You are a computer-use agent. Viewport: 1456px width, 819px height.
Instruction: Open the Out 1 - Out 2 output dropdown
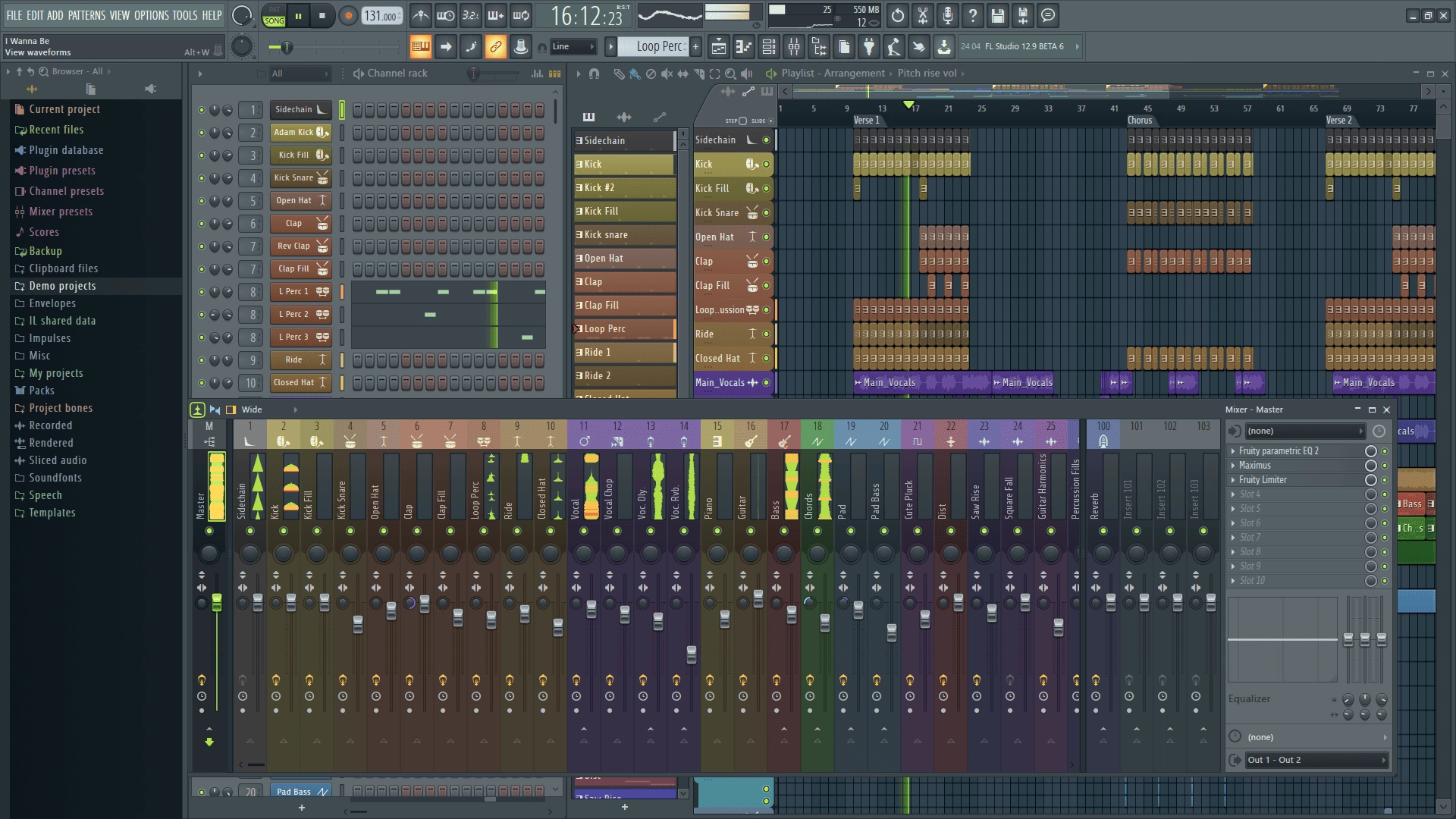(x=1316, y=760)
